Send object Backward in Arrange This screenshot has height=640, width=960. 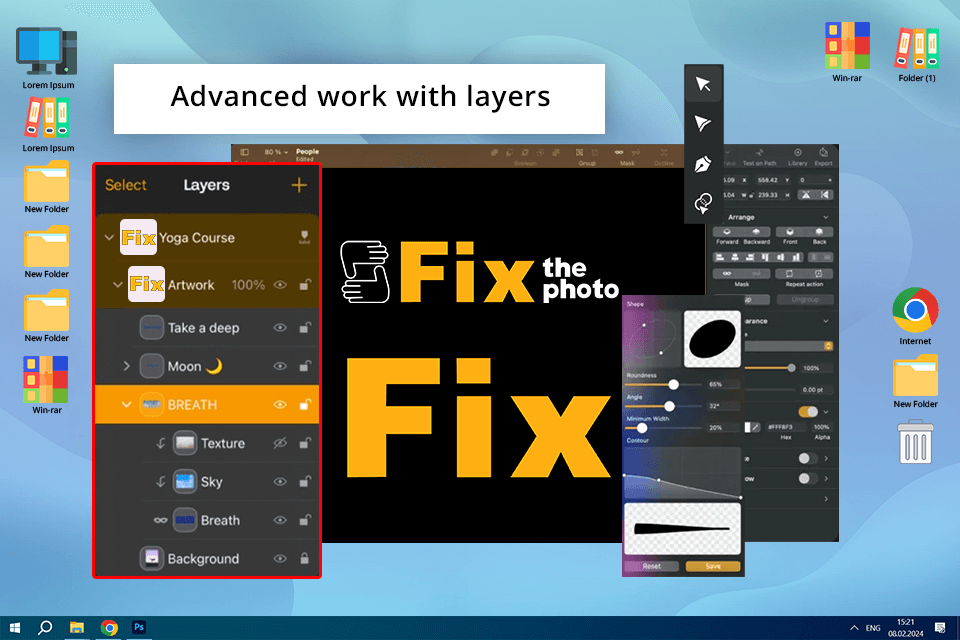tap(757, 232)
